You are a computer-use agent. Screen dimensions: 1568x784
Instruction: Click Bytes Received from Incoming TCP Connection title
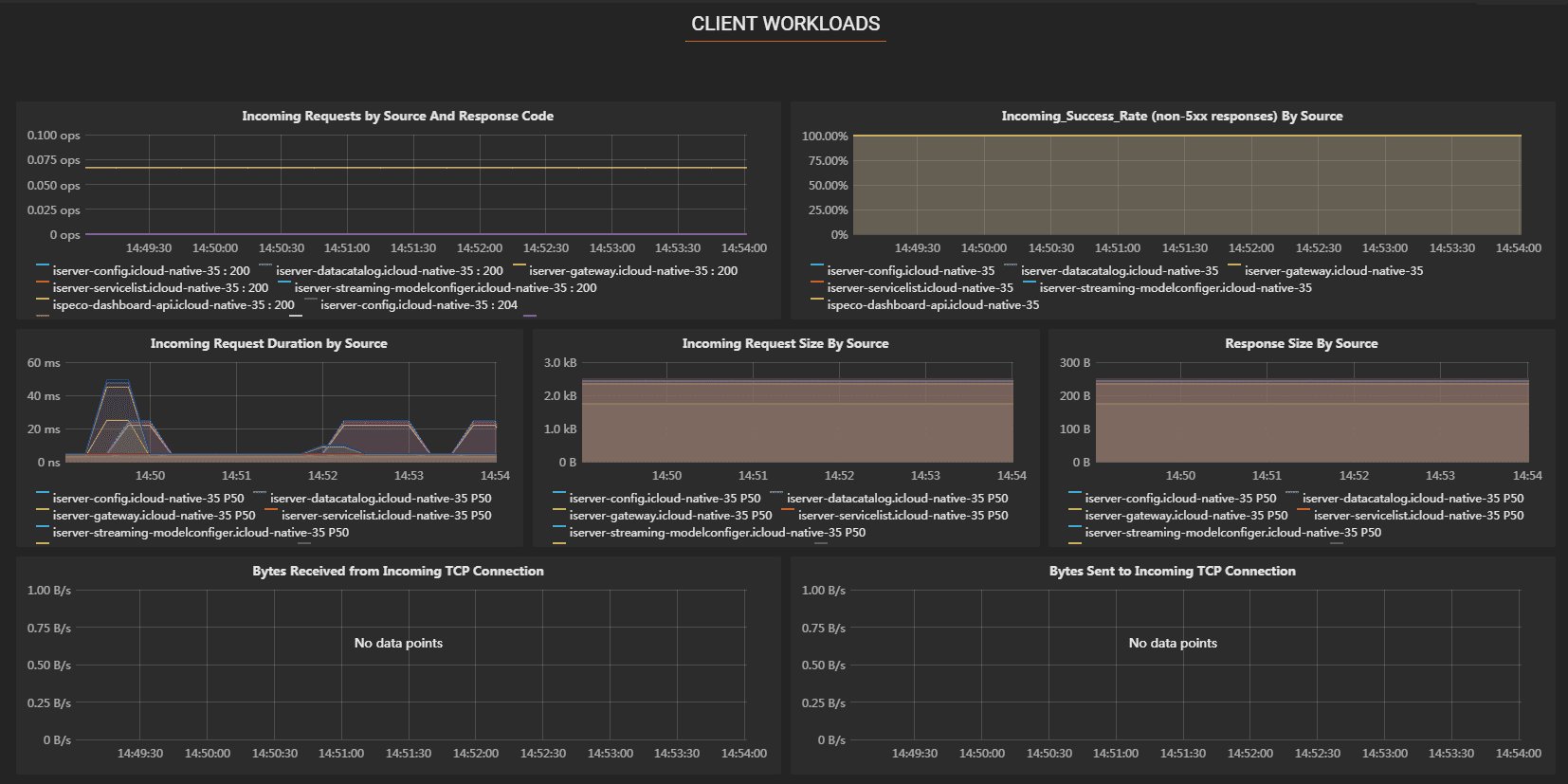pyautogui.click(x=397, y=572)
